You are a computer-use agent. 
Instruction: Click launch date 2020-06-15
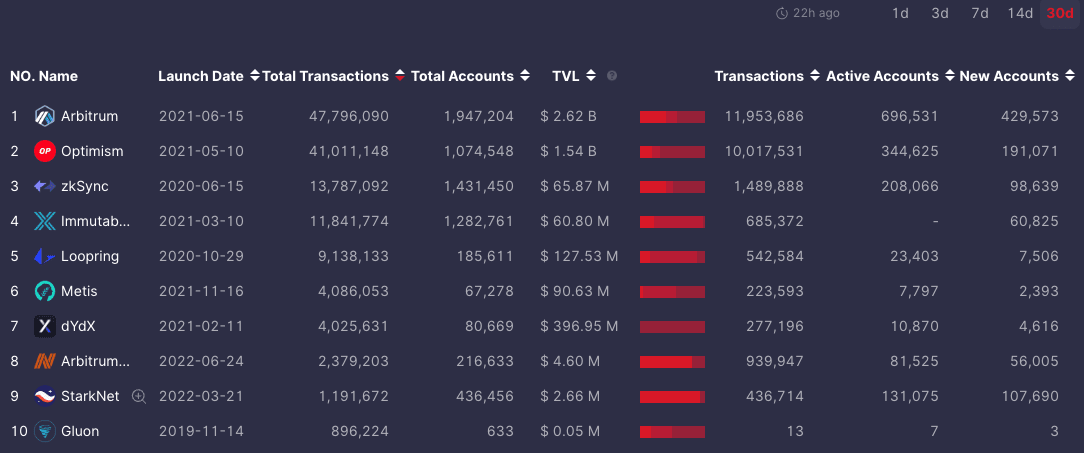pos(201,186)
